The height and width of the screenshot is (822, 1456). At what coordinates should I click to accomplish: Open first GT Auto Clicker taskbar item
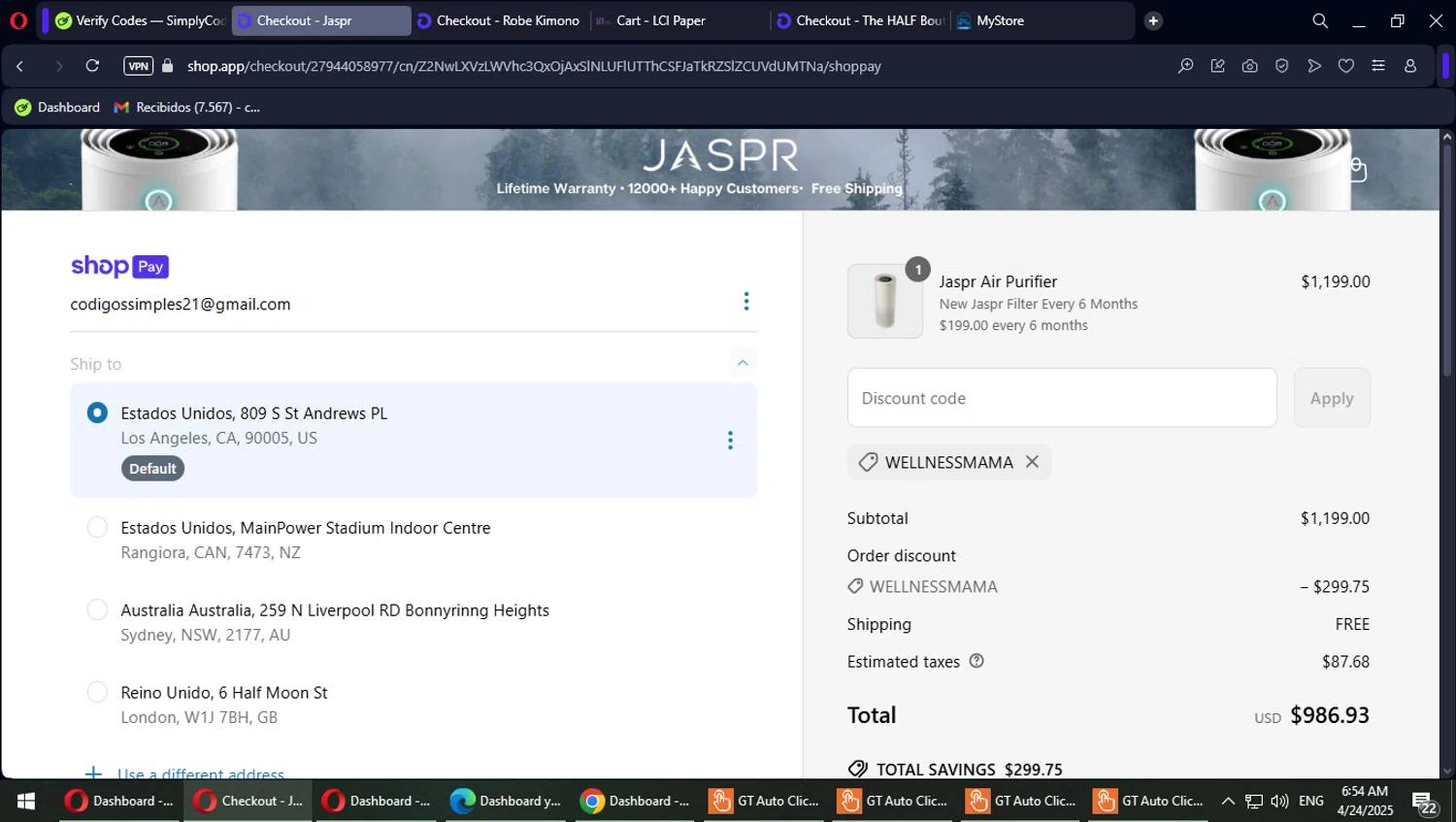pos(765,801)
